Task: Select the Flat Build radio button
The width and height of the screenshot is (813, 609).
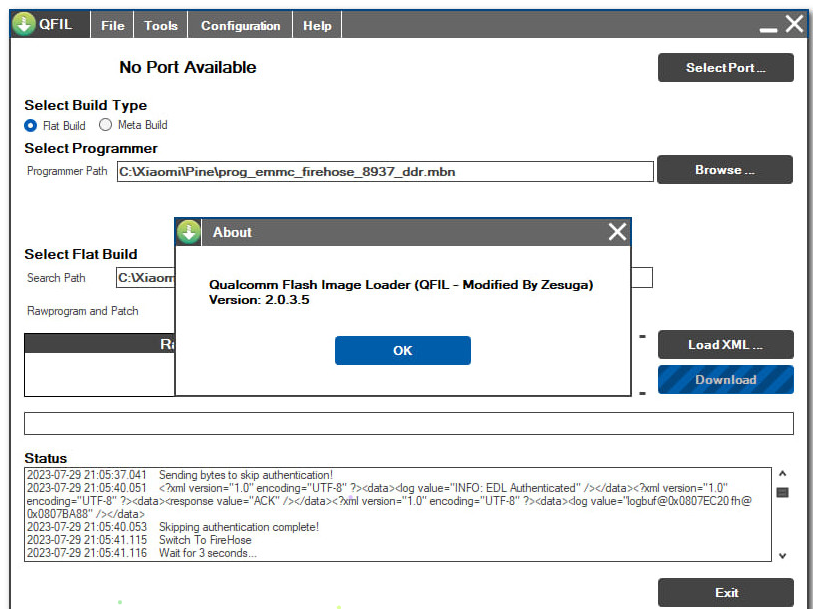Action: 31,125
